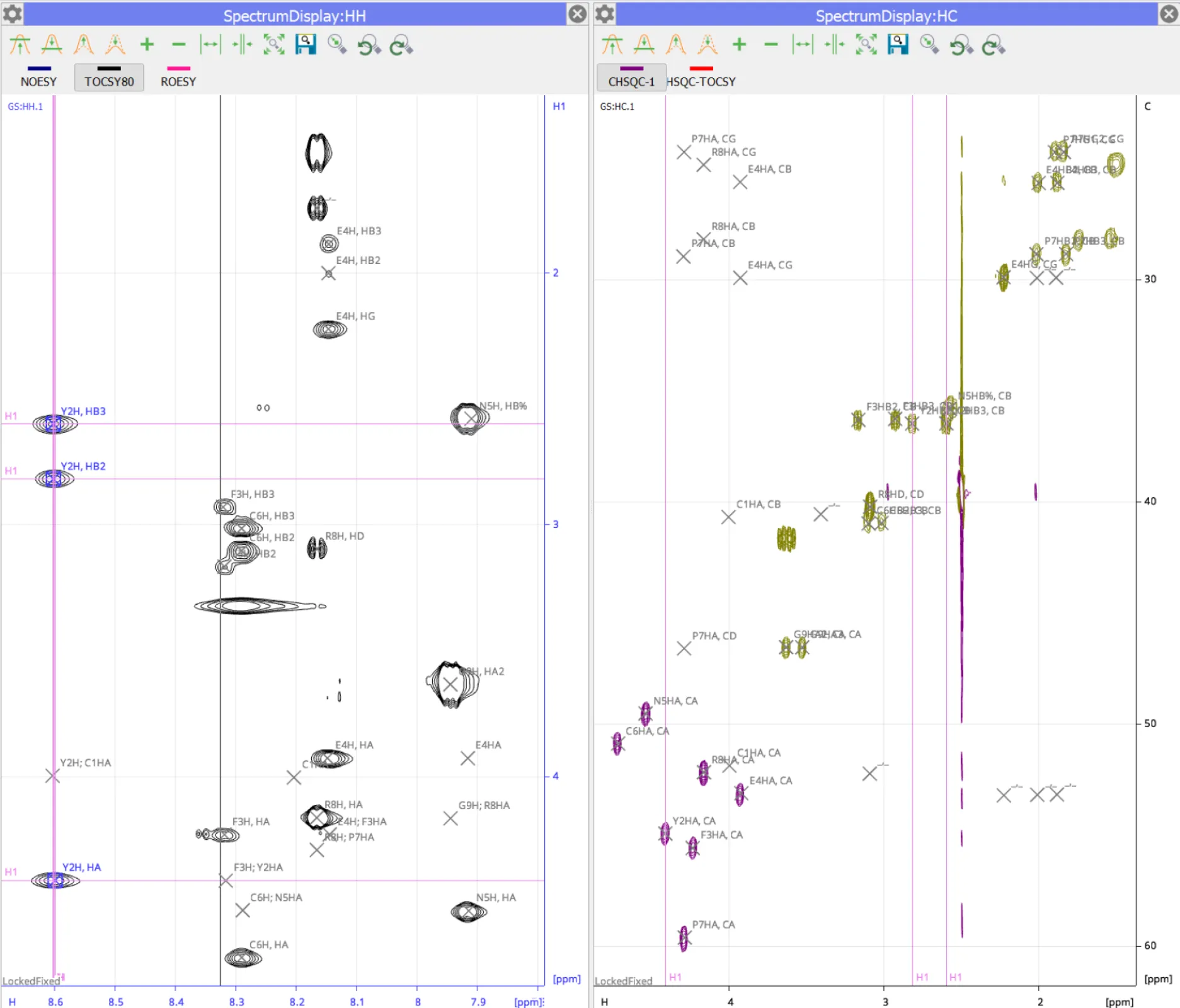Click the lower contour base level icon in HC display
This screenshot has height=1008, width=1180.
click(x=770, y=45)
